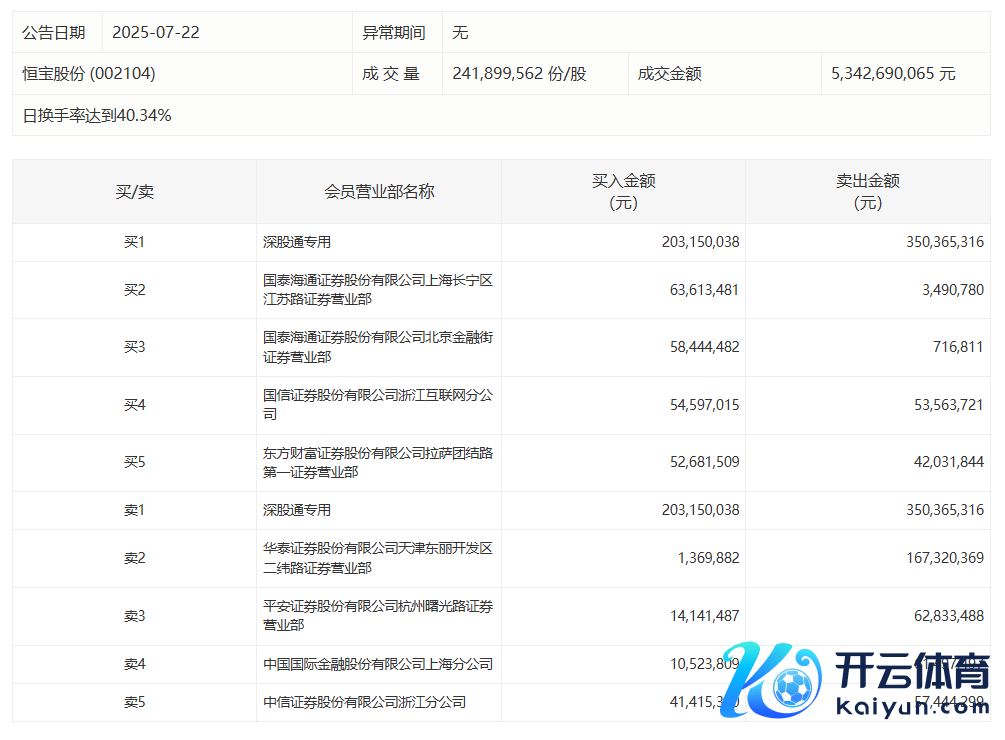Select 华泰证券 天津东丽开发区 brokerage entry
Image resolution: width=1005 pixels, height=740 pixels.
(x=377, y=558)
